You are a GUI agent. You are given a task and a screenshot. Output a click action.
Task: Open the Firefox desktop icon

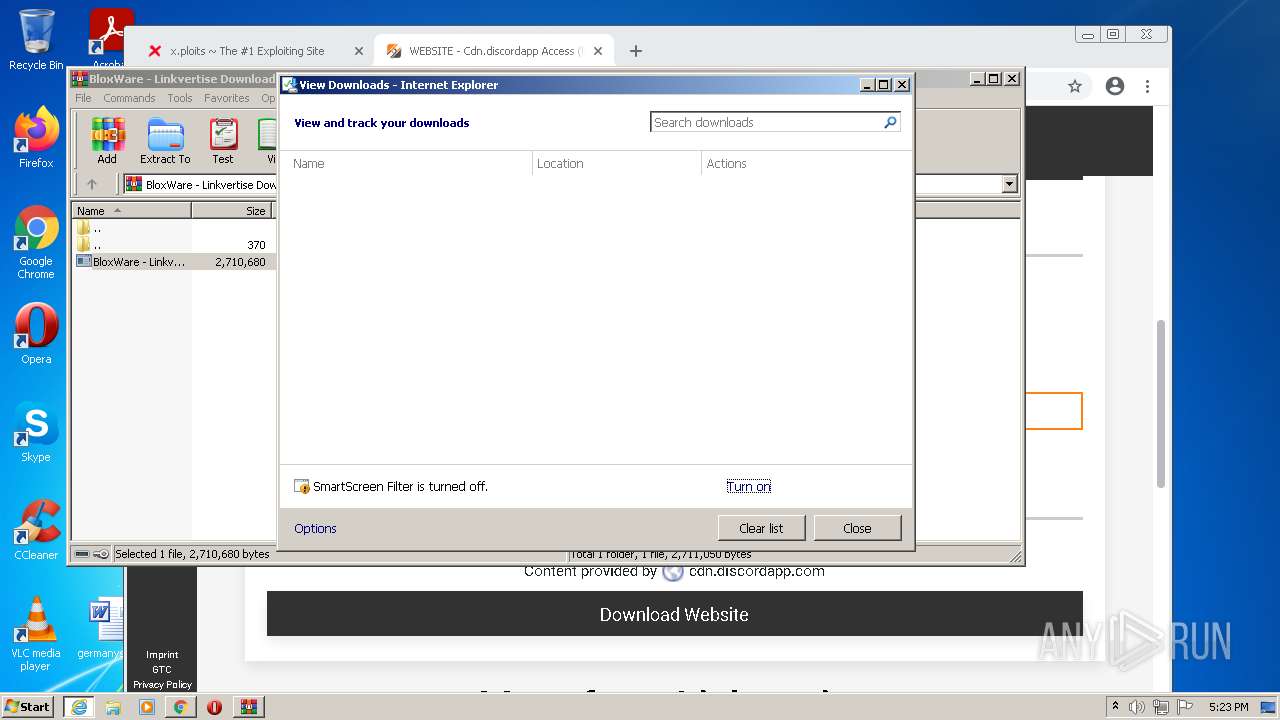pos(36,138)
